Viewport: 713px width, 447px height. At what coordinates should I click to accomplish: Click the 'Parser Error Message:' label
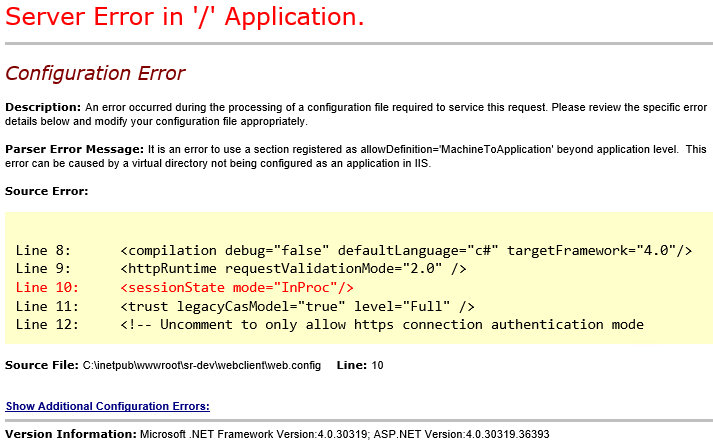click(75, 149)
